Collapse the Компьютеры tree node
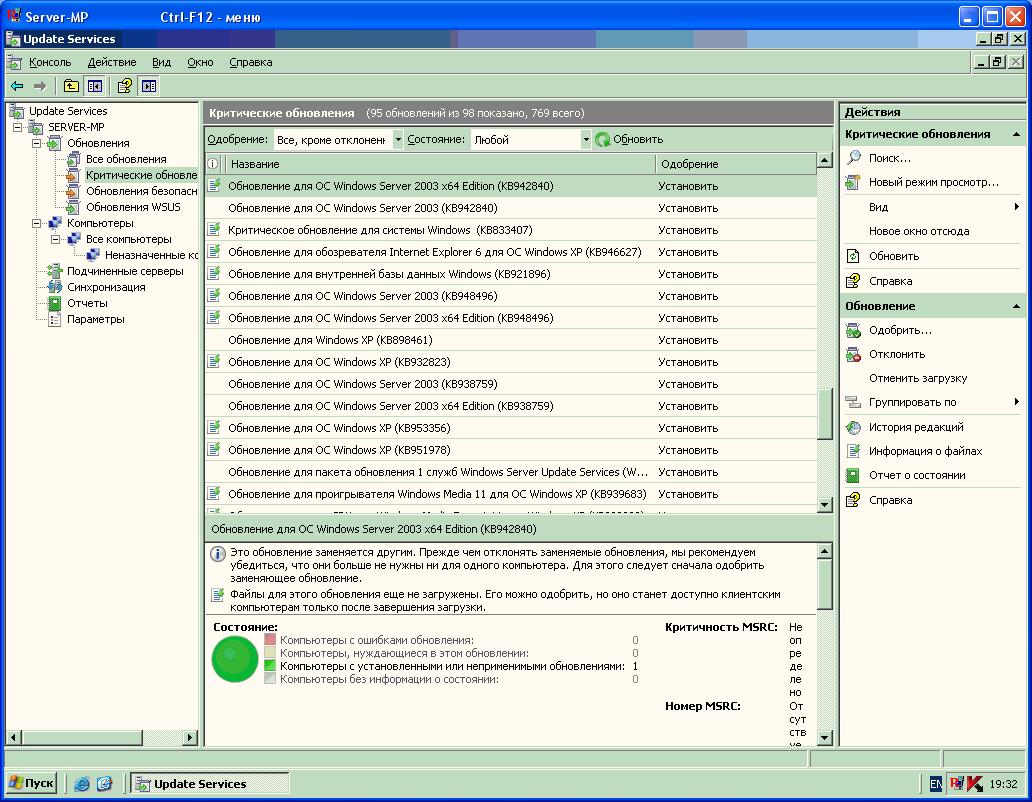This screenshot has width=1032, height=802. 36,223
